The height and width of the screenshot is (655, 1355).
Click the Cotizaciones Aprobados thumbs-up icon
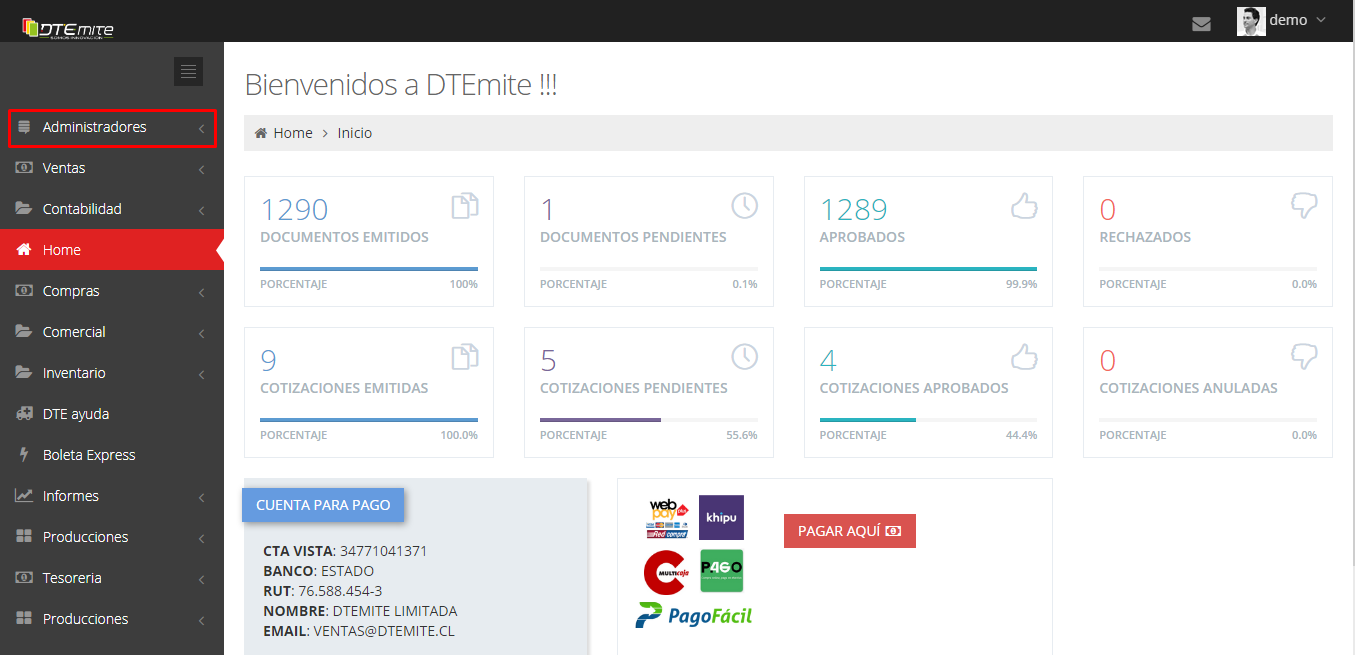(x=1024, y=356)
